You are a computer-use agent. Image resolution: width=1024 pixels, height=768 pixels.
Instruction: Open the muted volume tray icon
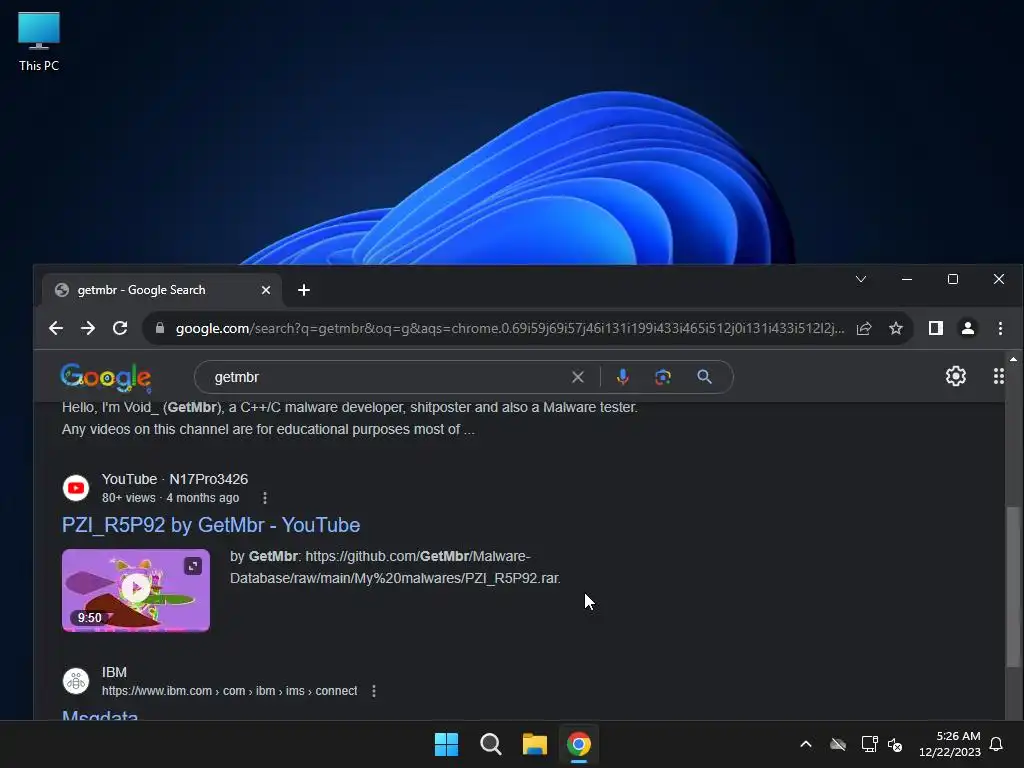click(895, 744)
